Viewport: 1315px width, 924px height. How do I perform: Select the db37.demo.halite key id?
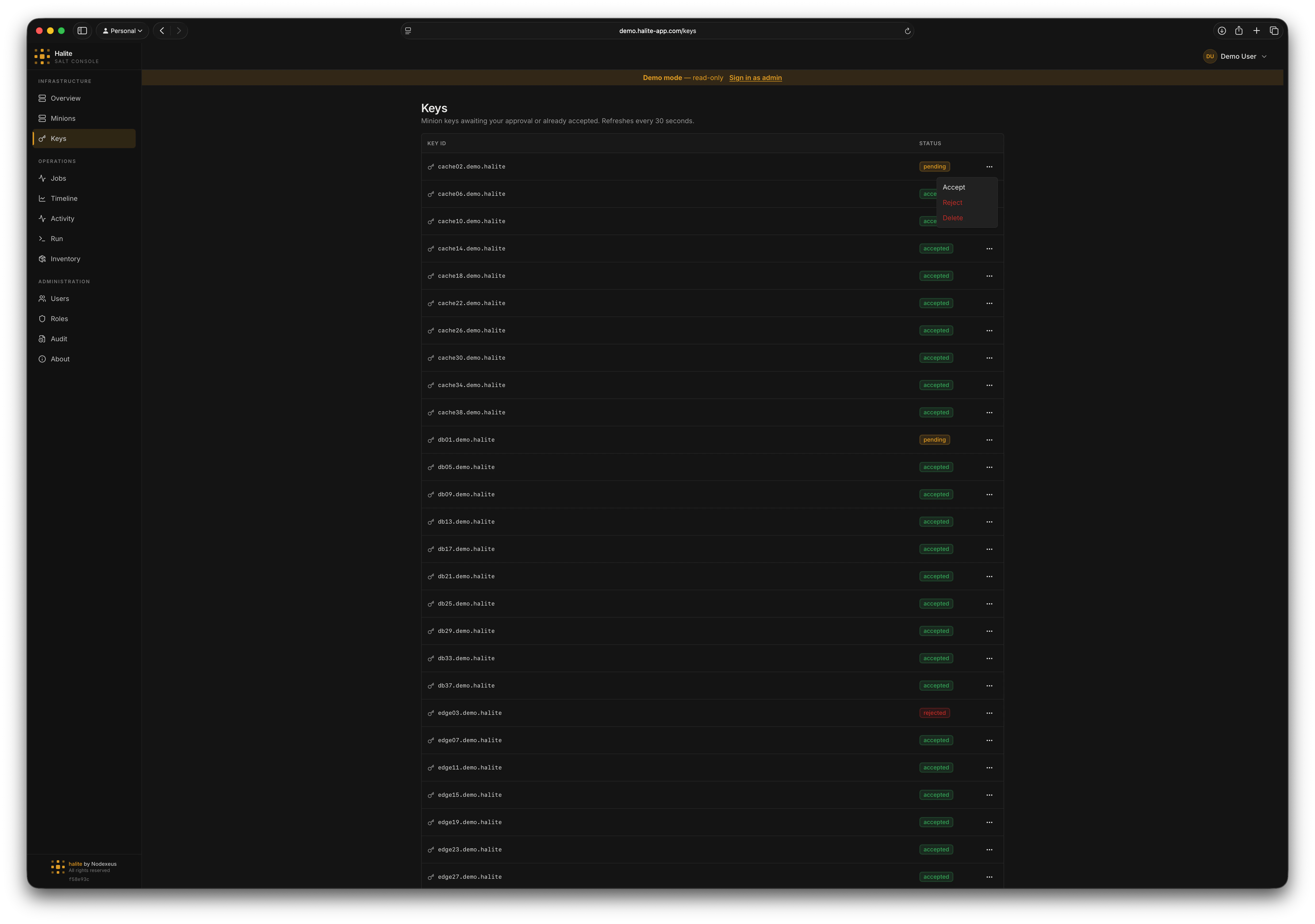click(x=466, y=686)
